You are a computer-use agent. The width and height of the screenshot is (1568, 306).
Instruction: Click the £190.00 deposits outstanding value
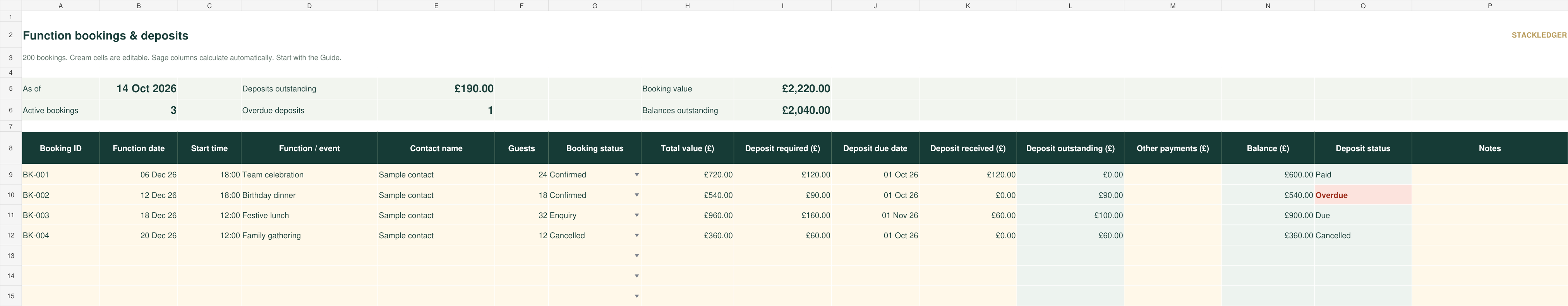pos(436,88)
